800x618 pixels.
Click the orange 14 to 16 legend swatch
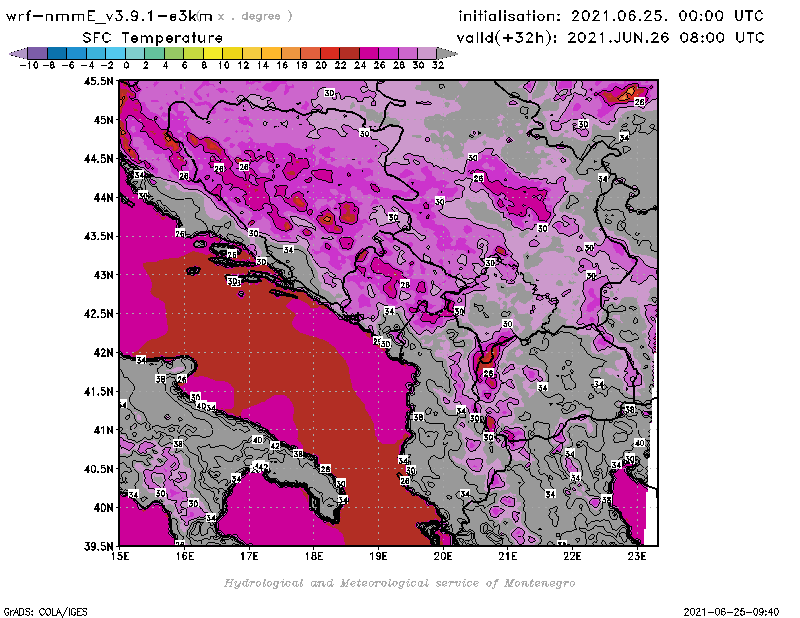click(x=271, y=53)
